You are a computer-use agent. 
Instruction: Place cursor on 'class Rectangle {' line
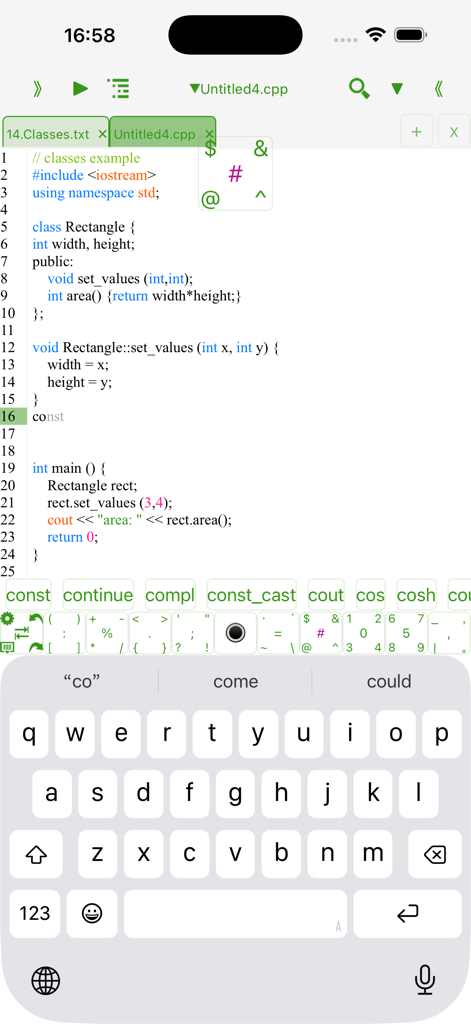(x=83, y=227)
